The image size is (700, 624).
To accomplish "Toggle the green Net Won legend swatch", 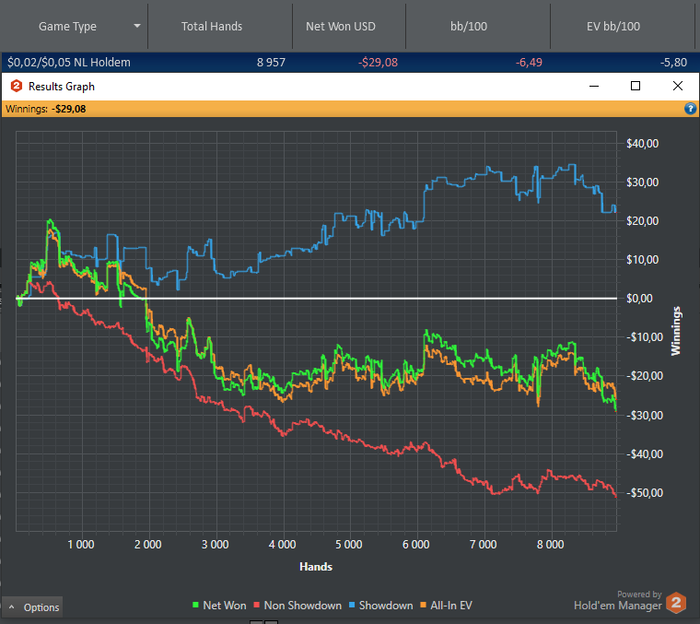I will [x=196, y=605].
